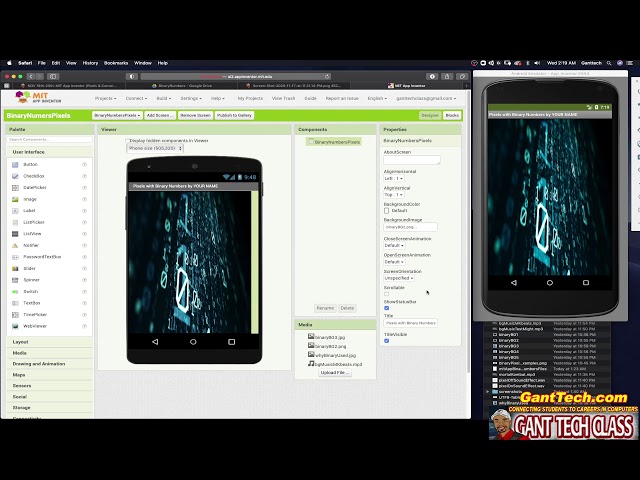640x480 pixels.
Task: Open the Connect menu
Action: click(136, 98)
